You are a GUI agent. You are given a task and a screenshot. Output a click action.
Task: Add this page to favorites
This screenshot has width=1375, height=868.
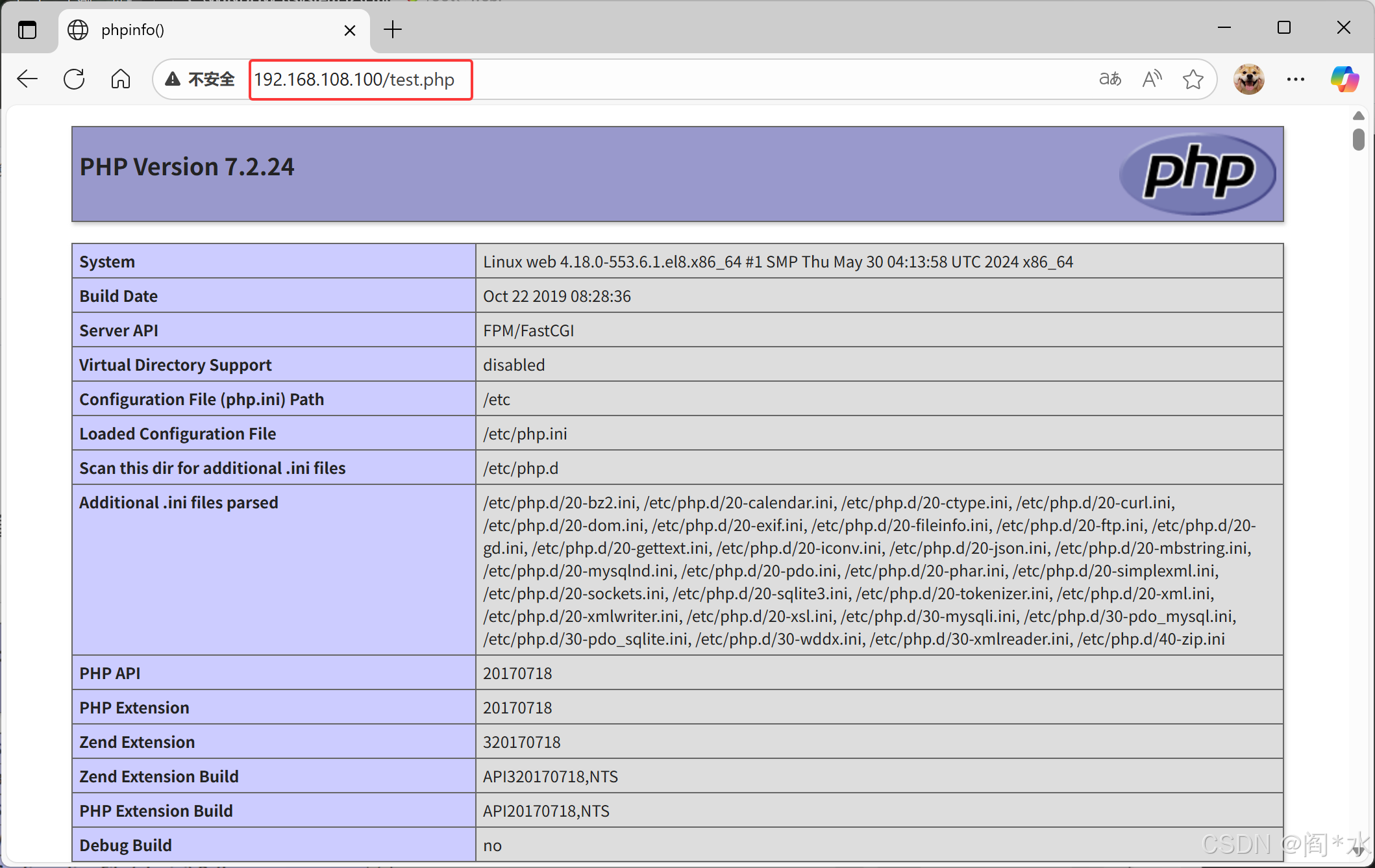[1193, 79]
